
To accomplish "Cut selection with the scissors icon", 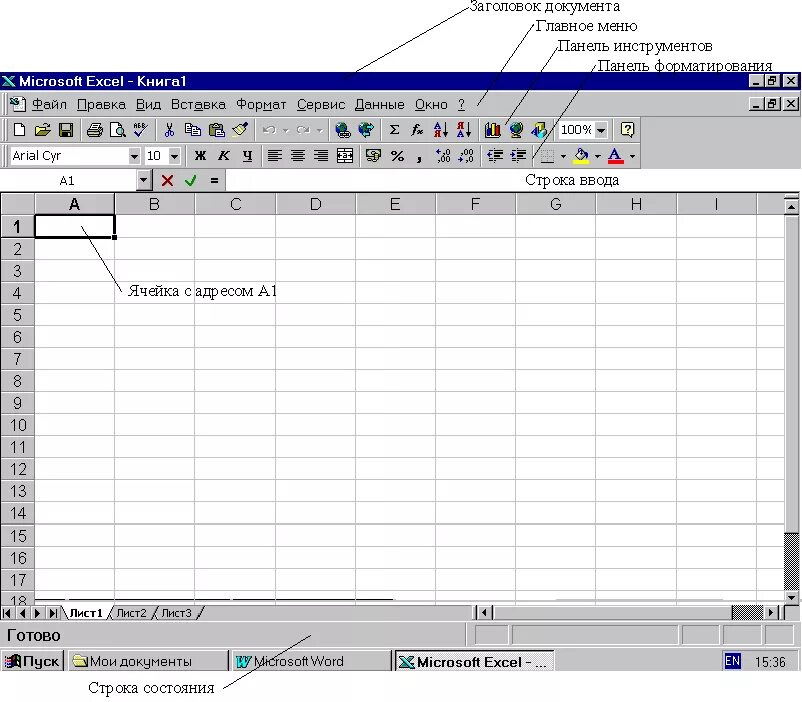I will [x=169, y=130].
